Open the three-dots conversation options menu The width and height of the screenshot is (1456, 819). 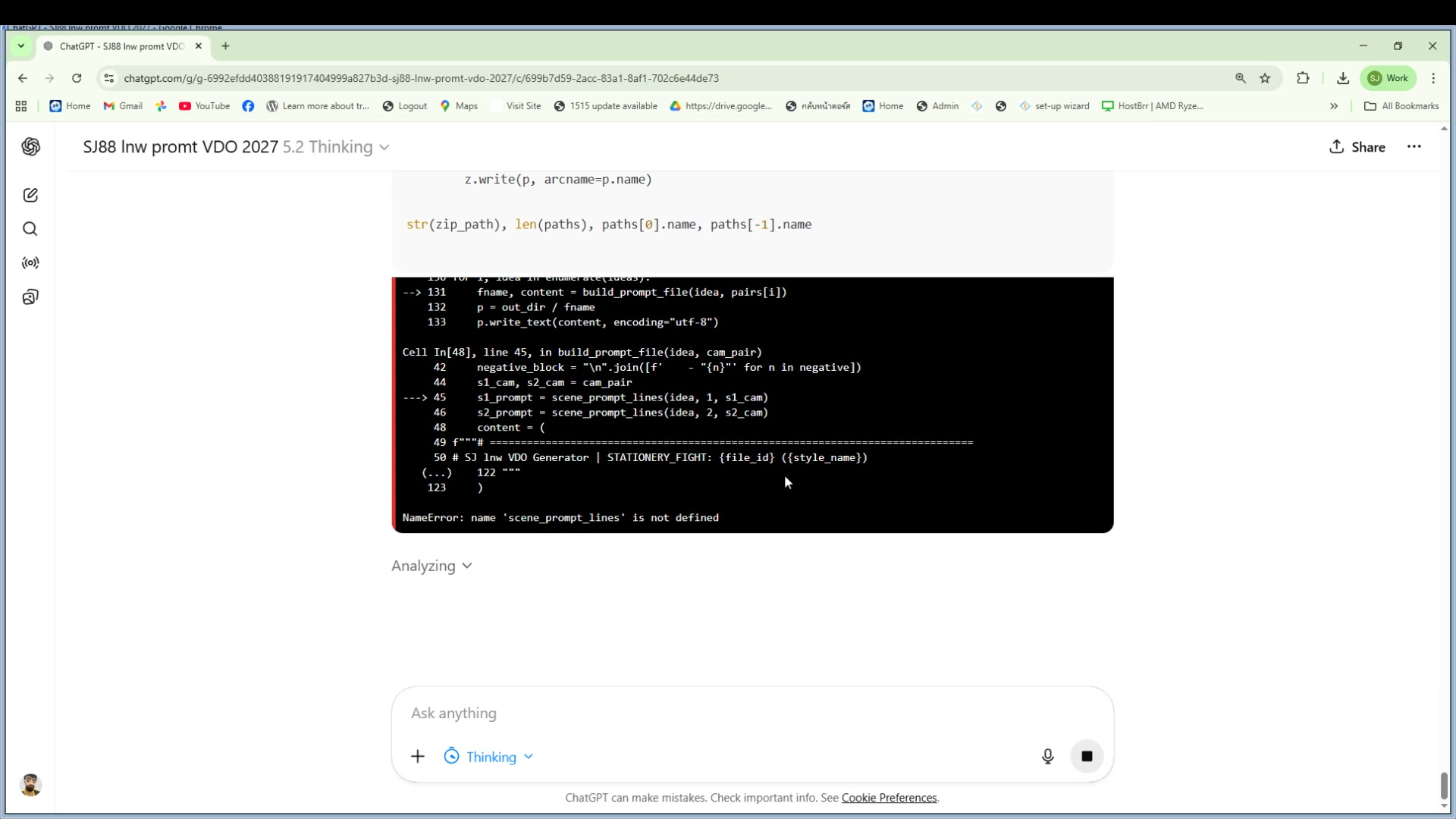(1414, 147)
